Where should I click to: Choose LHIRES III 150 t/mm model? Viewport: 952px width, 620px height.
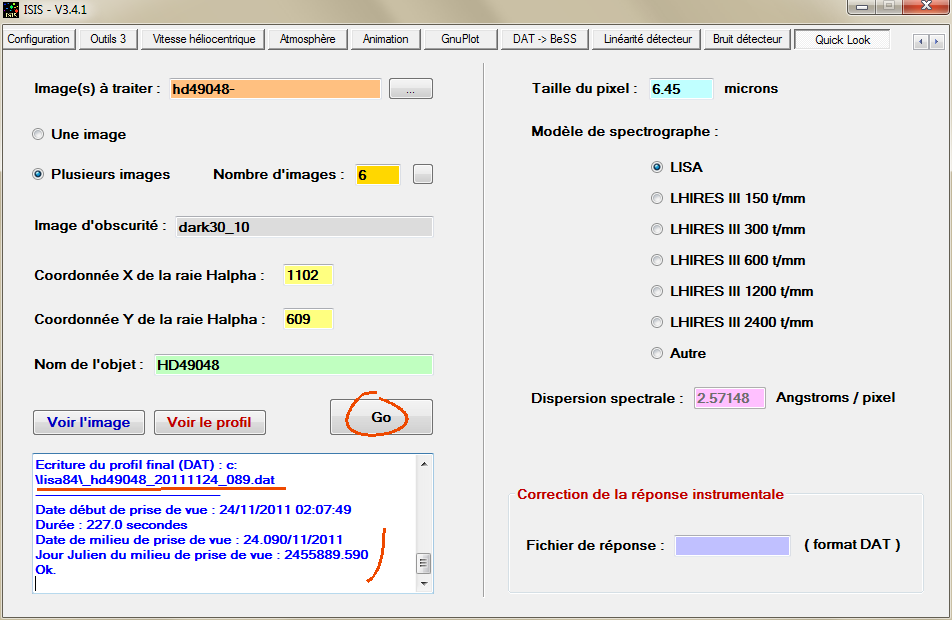tap(657, 198)
